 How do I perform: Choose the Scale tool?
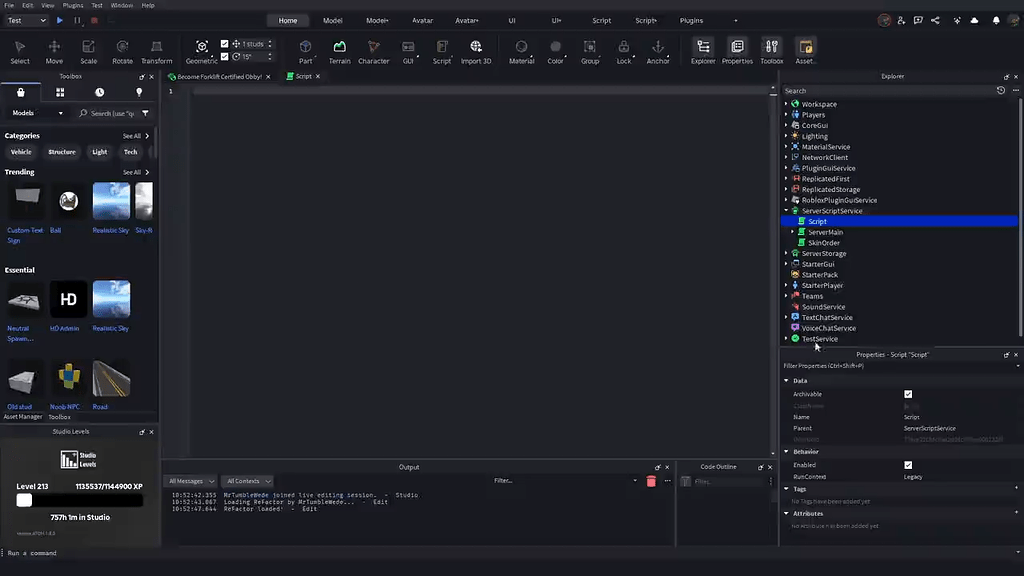(x=88, y=52)
